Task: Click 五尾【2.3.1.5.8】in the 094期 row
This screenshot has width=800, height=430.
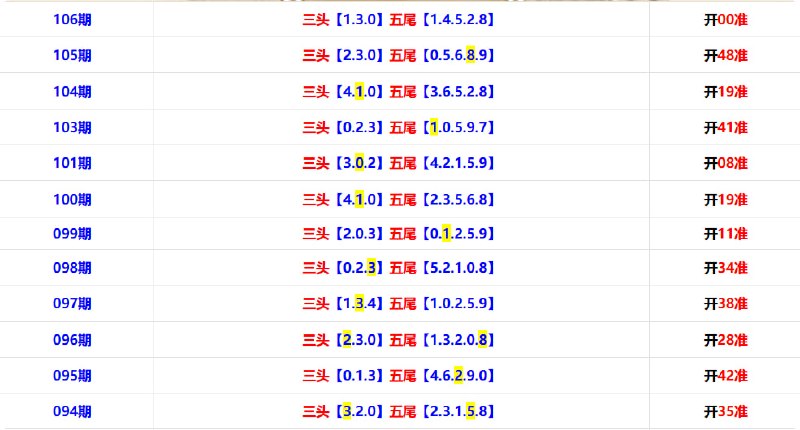Action: click(442, 411)
